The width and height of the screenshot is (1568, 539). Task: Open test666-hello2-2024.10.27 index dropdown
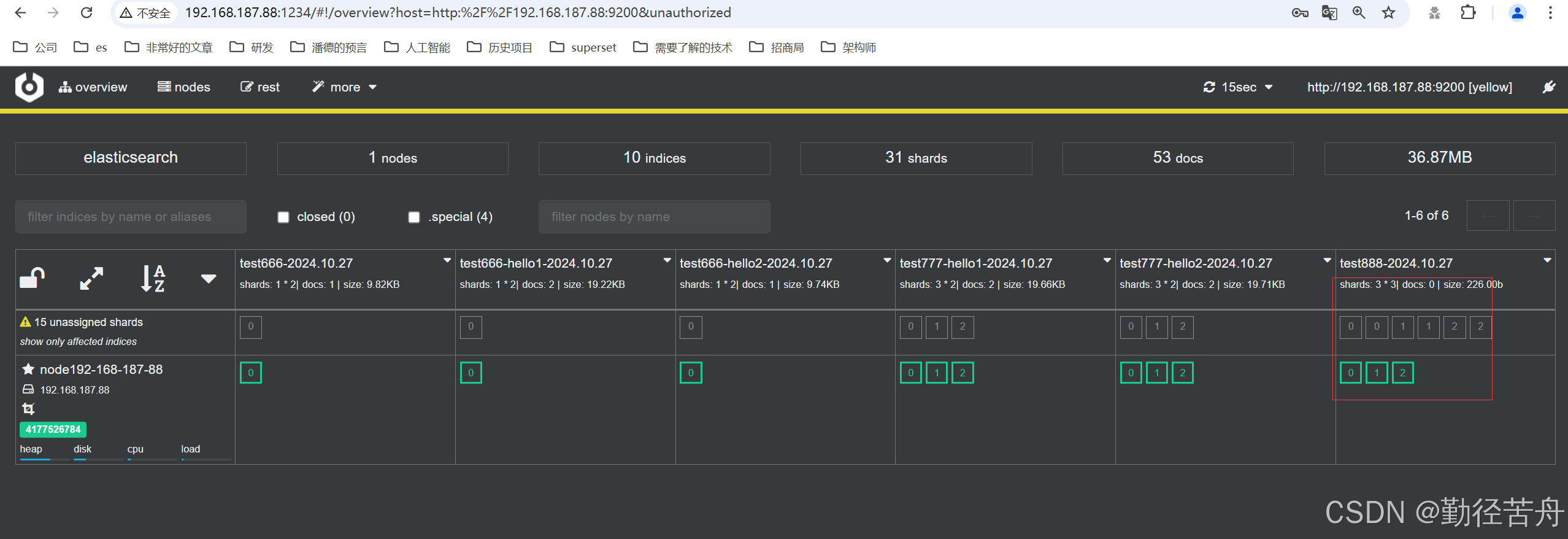[x=887, y=260]
